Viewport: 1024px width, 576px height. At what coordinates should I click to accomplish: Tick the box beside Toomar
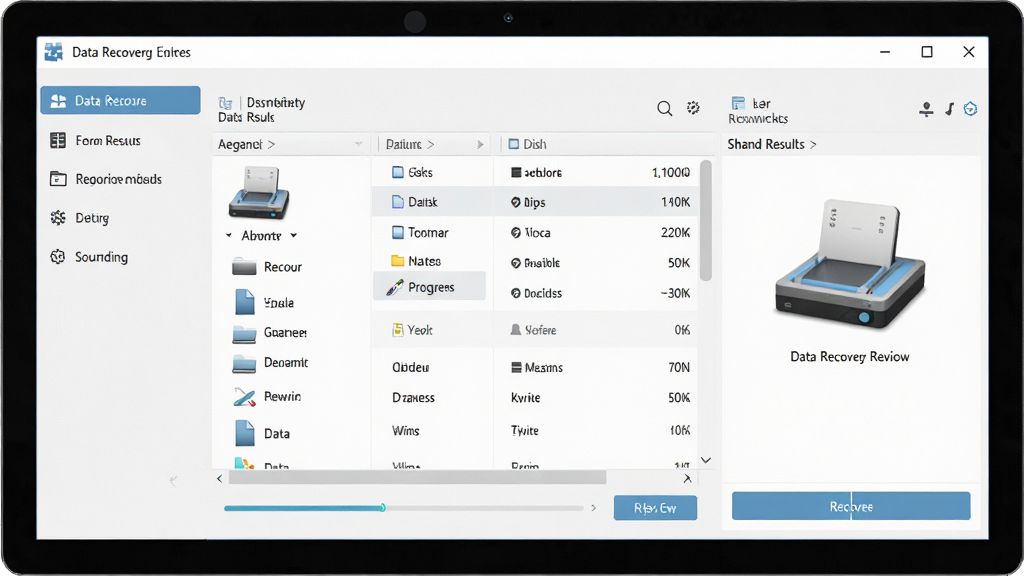tap(398, 232)
